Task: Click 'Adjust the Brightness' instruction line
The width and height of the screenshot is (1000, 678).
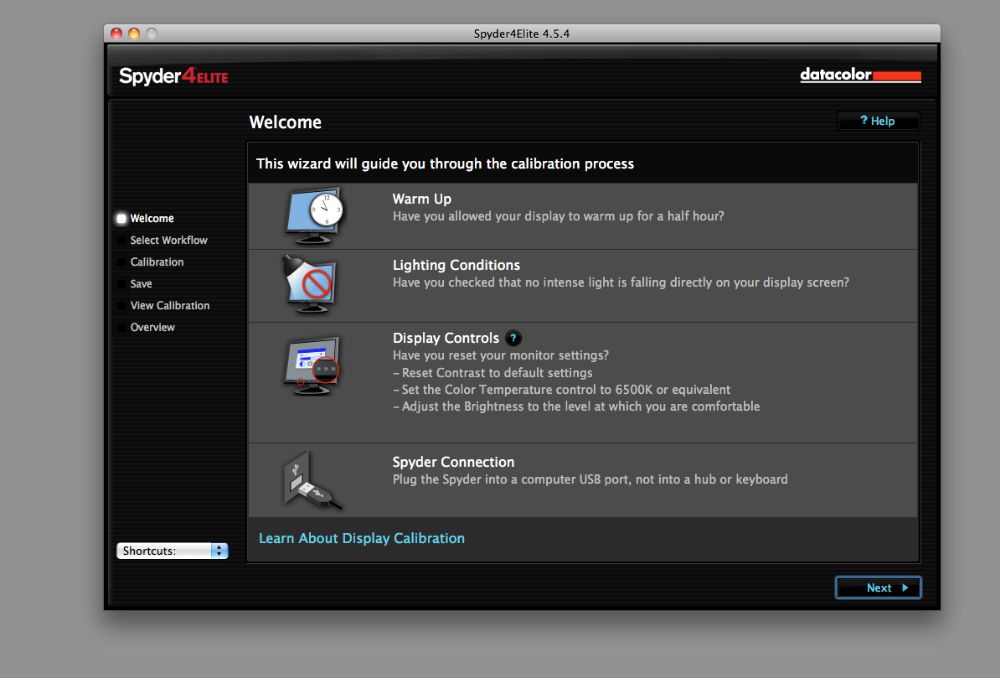Action: tap(577, 406)
